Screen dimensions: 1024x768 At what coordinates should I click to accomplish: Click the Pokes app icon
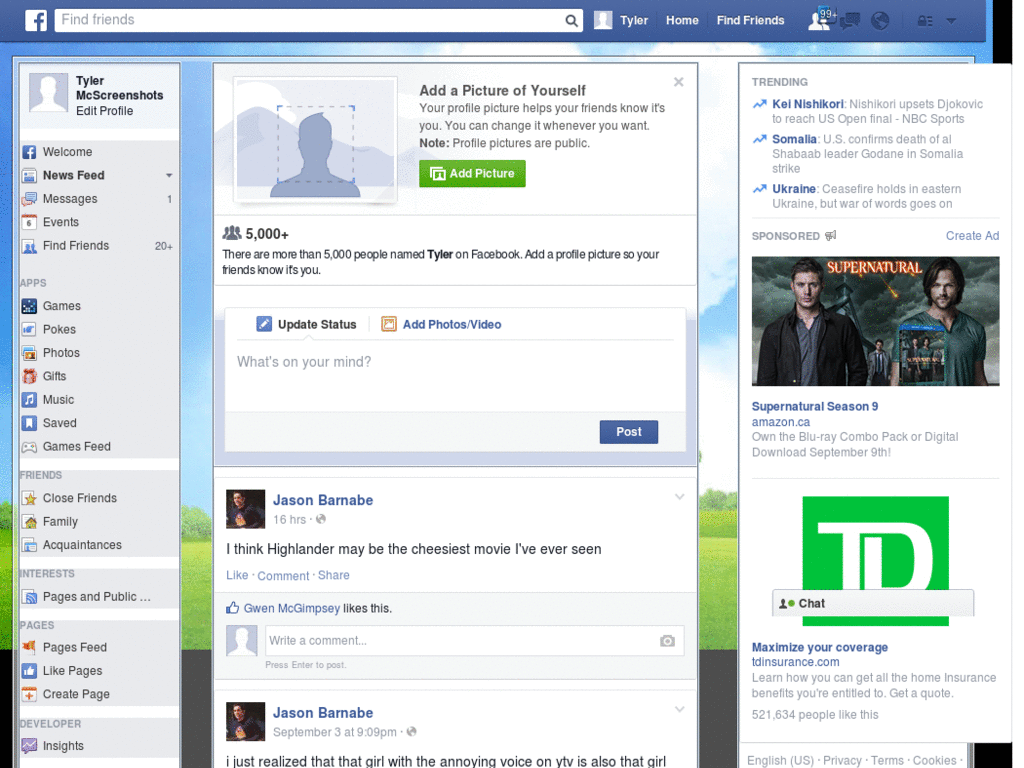[29, 330]
